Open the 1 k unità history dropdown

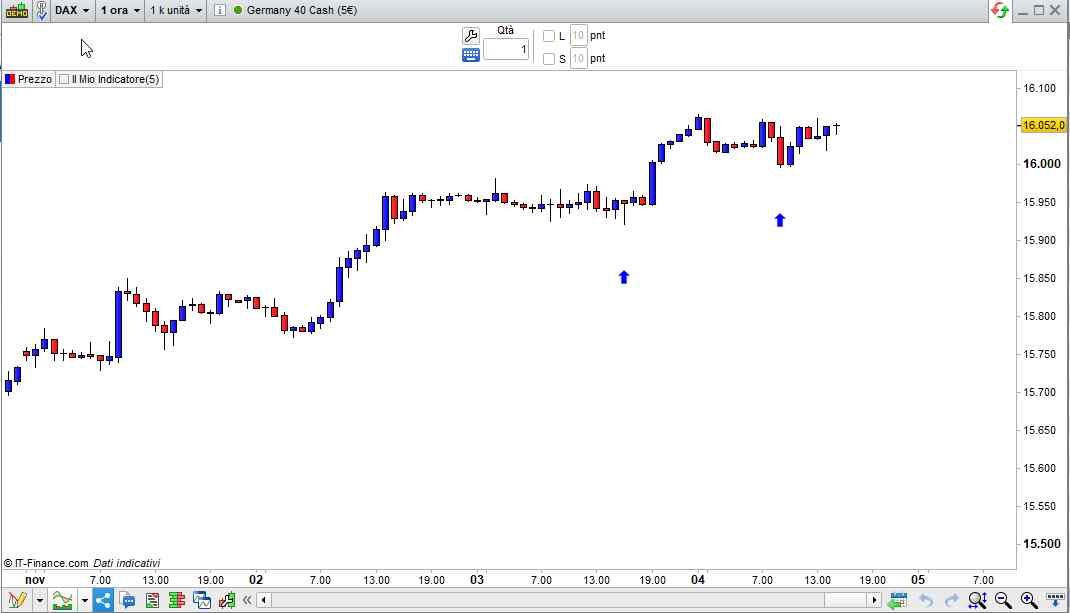tap(176, 10)
